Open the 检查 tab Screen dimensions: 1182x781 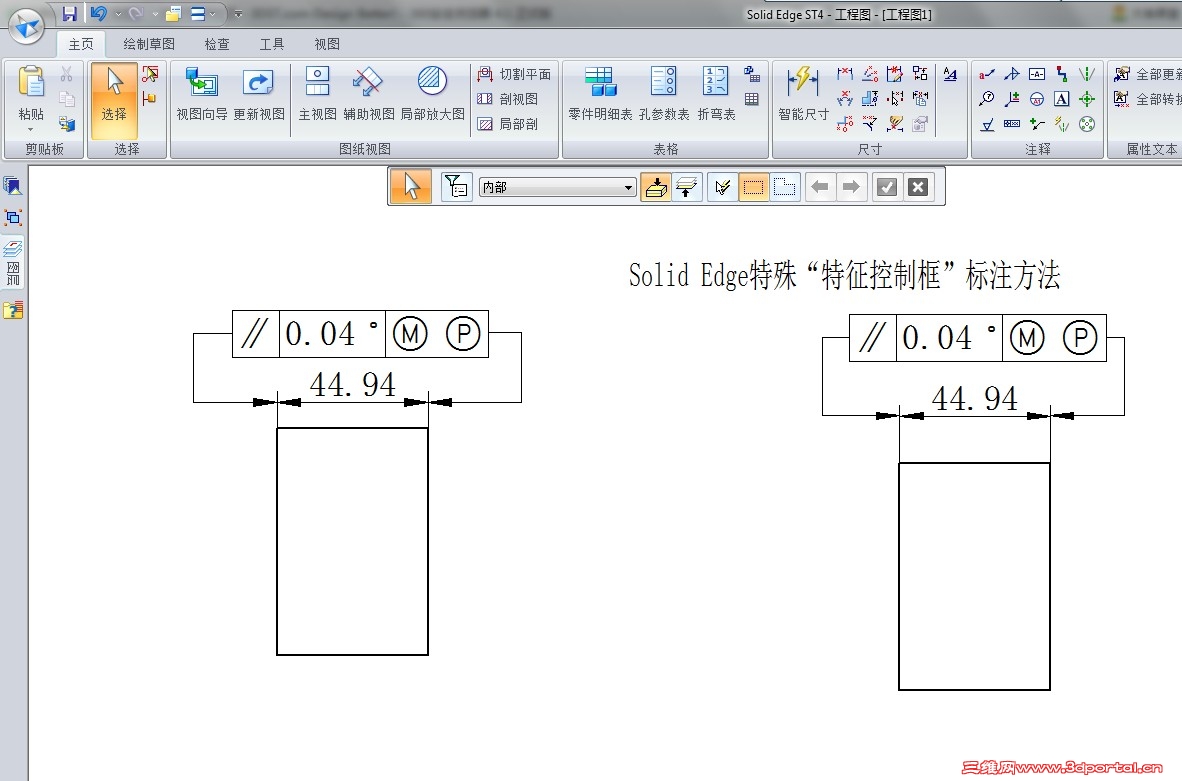click(217, 44)
